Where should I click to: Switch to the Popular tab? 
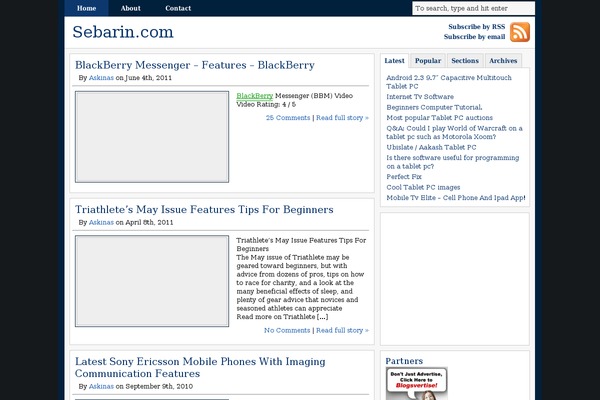(x=428, y=60)
